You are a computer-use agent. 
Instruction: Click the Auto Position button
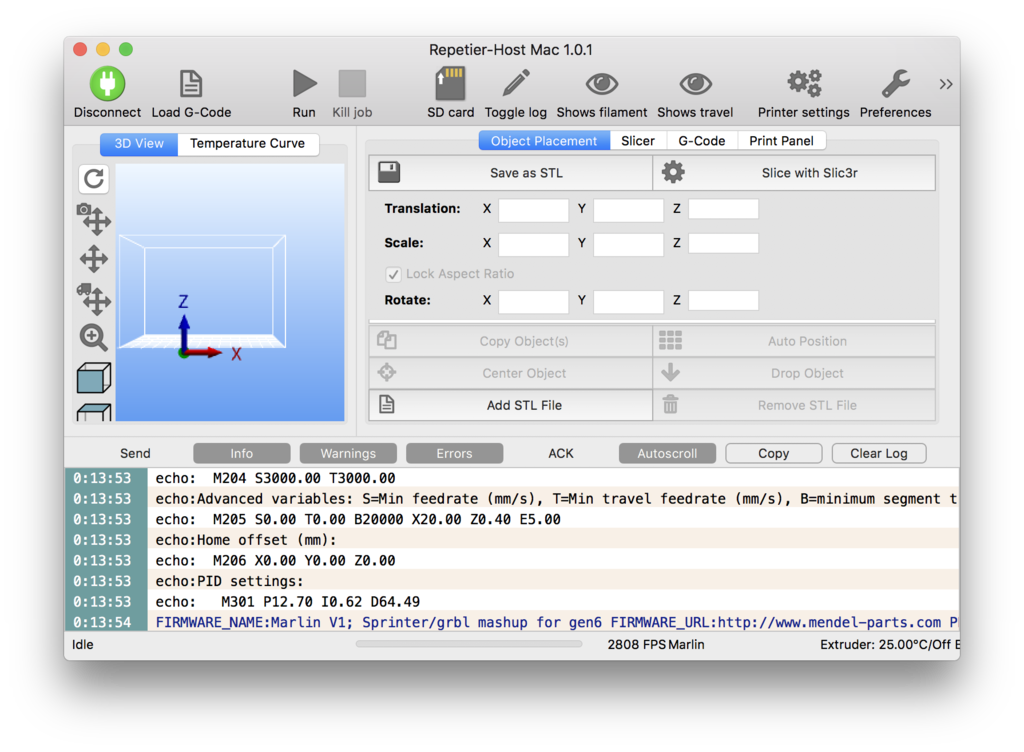click(794, 341)
